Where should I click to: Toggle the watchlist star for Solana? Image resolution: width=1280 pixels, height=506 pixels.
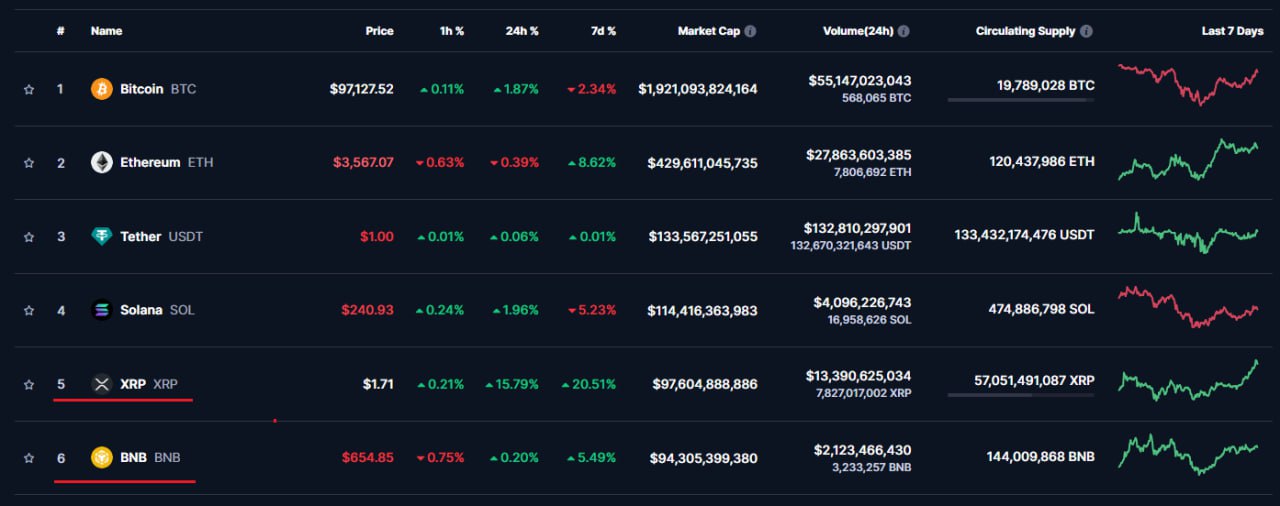click(x=29, y=310)
